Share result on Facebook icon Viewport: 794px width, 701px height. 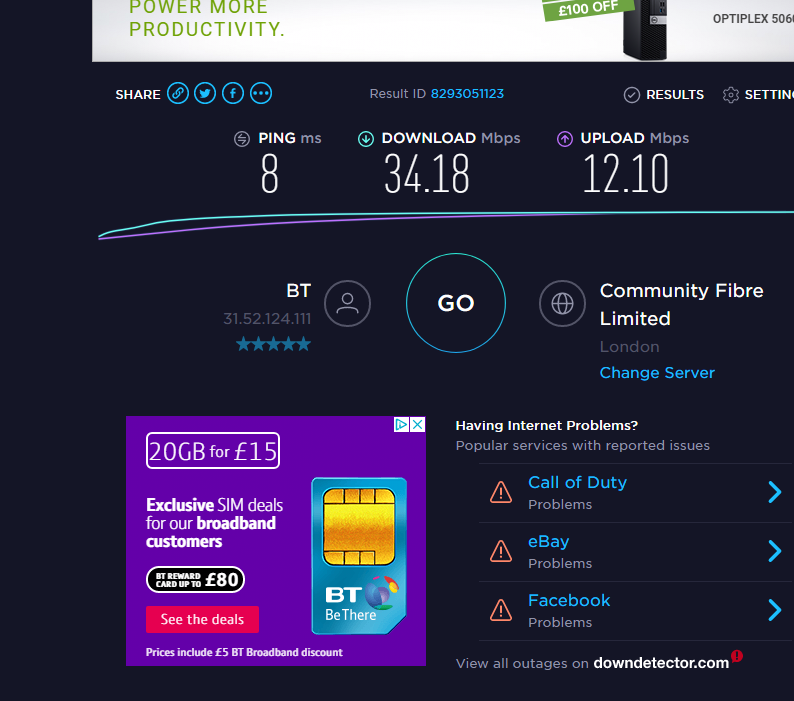[x=233, y=94]
